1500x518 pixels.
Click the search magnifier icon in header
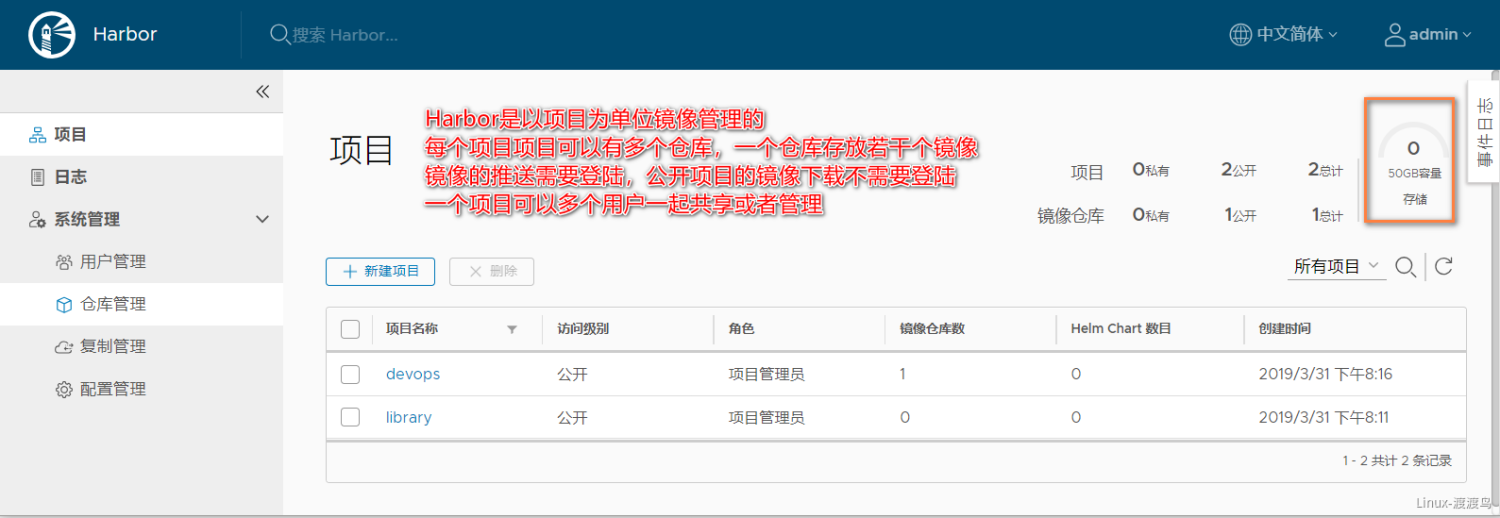coord(280,34)
